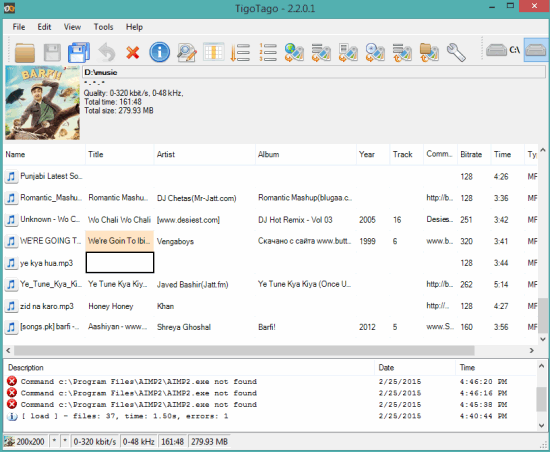The height and width of the screenshot is (452, 550).
Task: Click the 'Honey Honey' title cell
Action: pyautogui.click(x=111, y=306)
